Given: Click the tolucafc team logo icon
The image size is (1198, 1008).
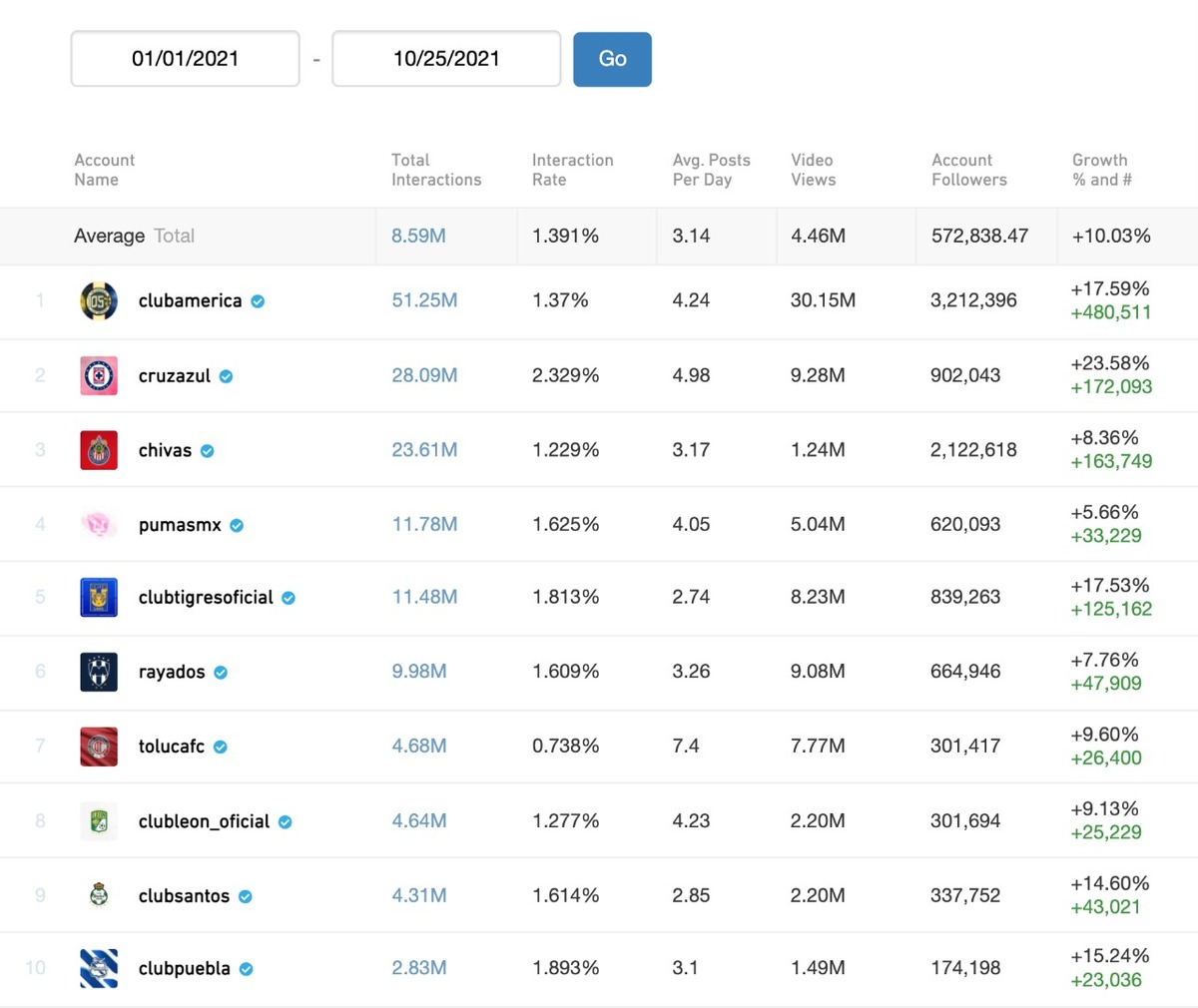Looking at the screenshot, I should point(99,746).
